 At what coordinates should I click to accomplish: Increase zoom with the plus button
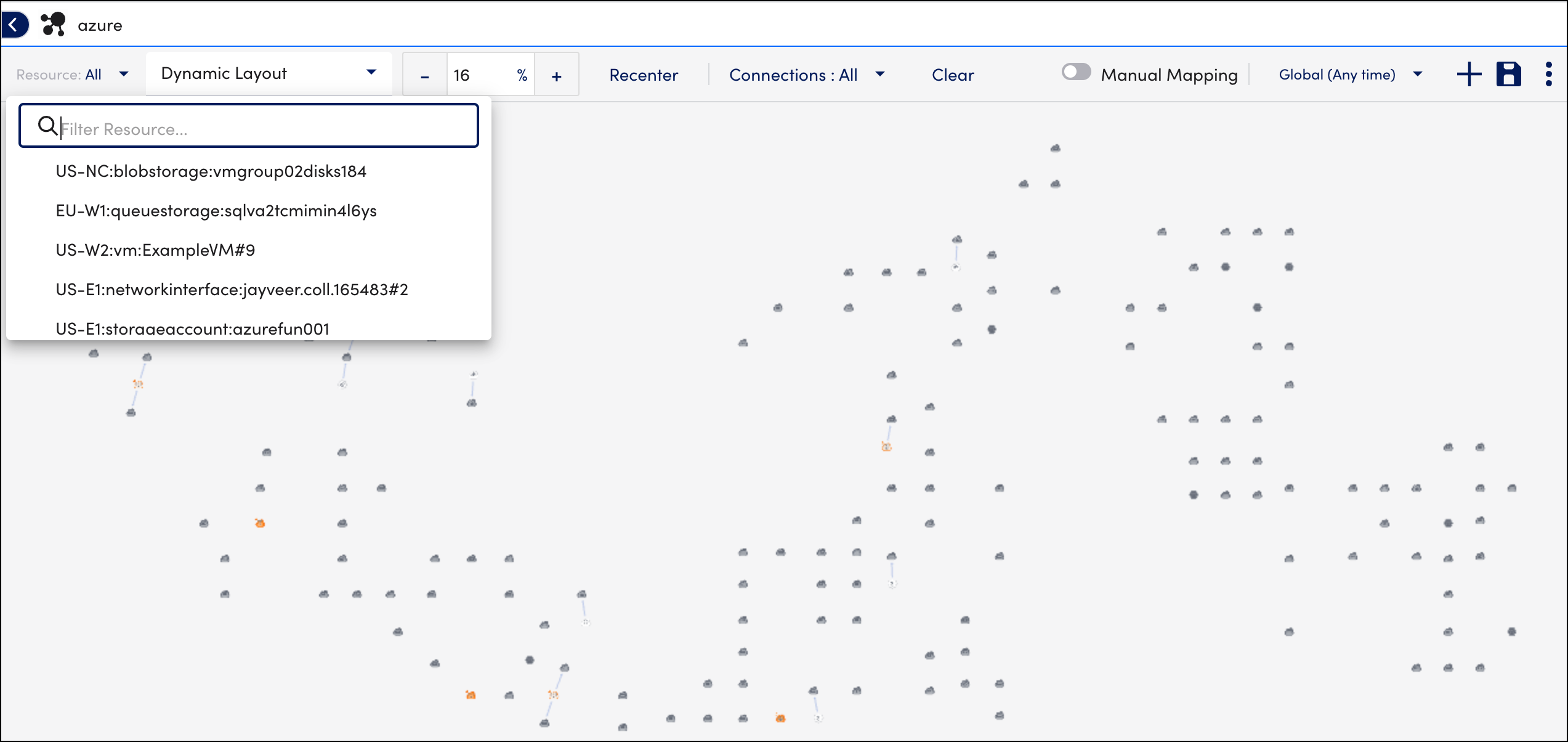pyautogui.click(x=557, y=75)
